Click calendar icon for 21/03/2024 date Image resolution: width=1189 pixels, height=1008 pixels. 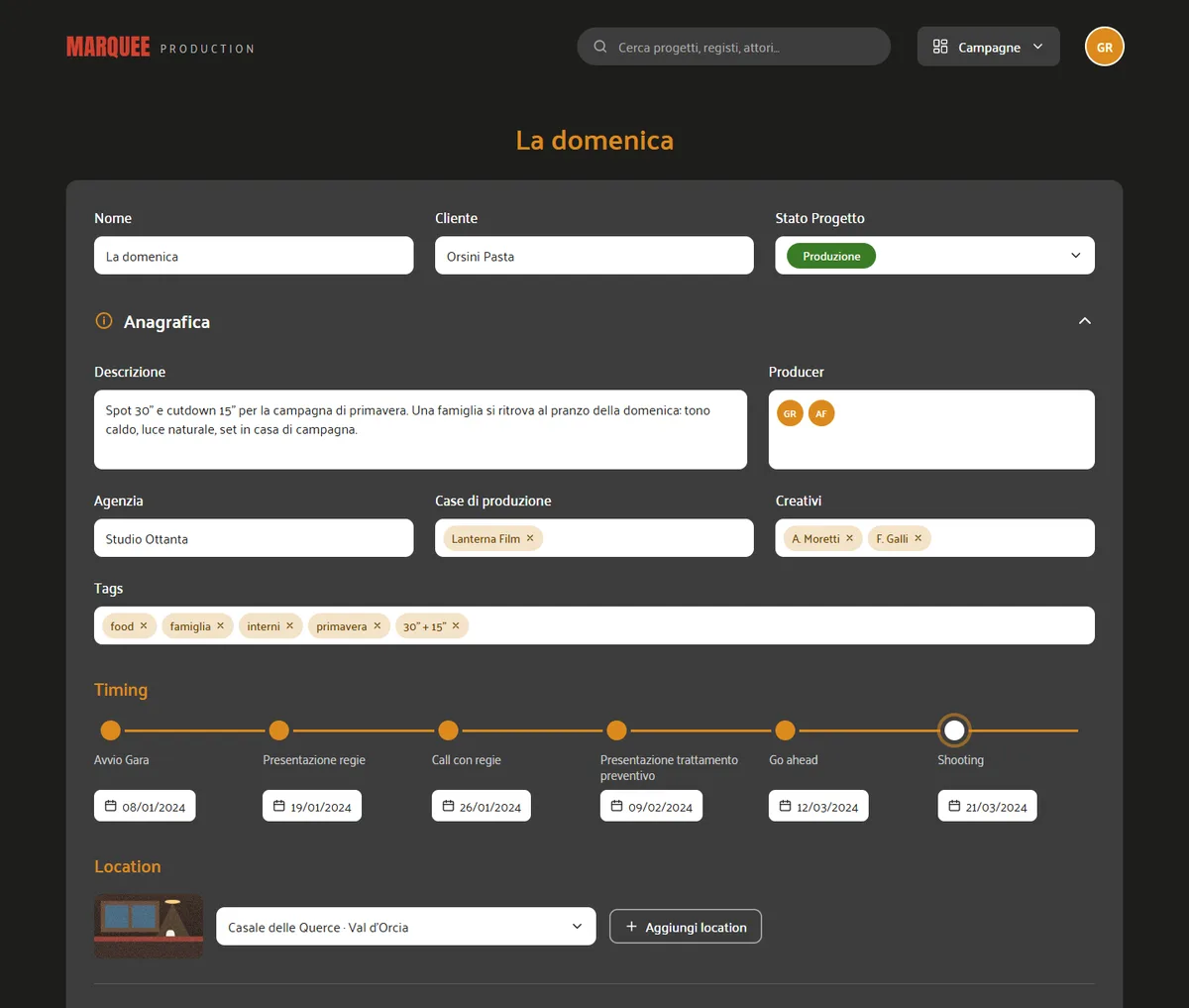tap(954, 806)
